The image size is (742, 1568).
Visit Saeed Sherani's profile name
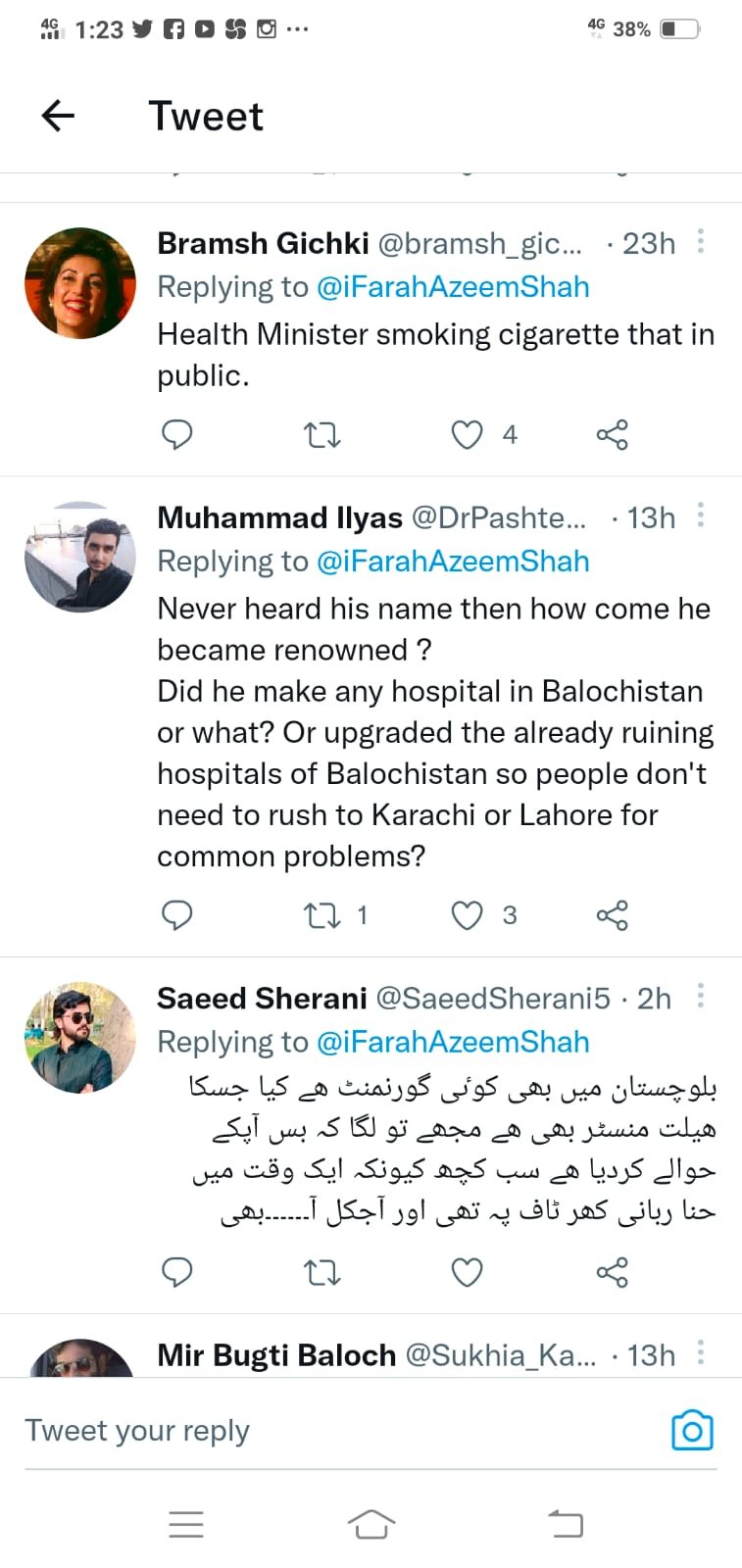pyautogui.click(x=260, y=998)
